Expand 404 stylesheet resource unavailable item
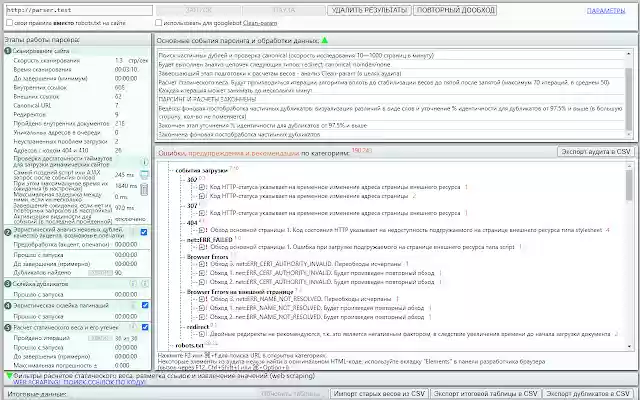Screen dimensions: 640x400 click(x=202, y=230)
